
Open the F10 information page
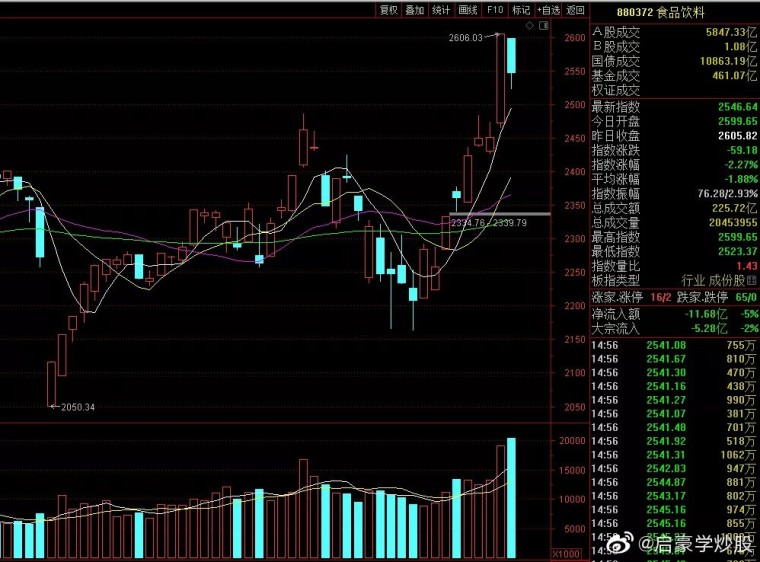point(495,10)
